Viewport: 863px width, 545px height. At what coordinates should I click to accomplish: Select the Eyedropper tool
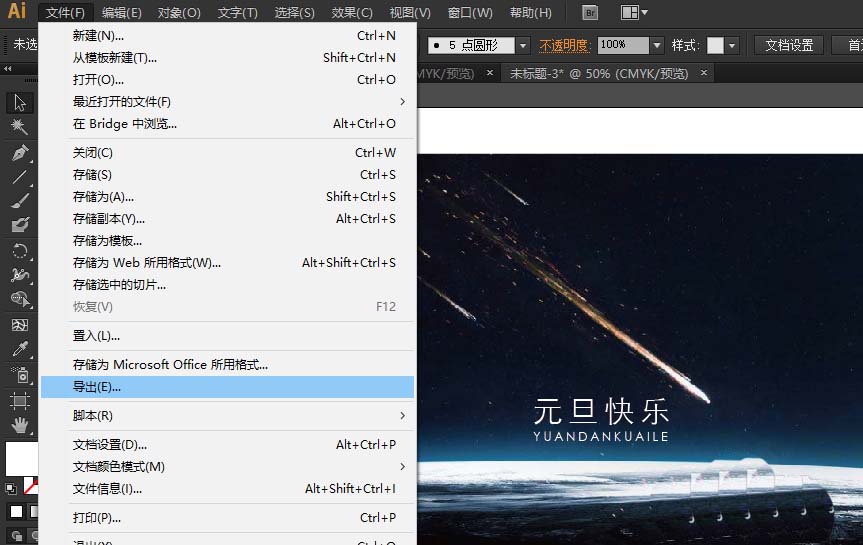[x=20, y=348]
